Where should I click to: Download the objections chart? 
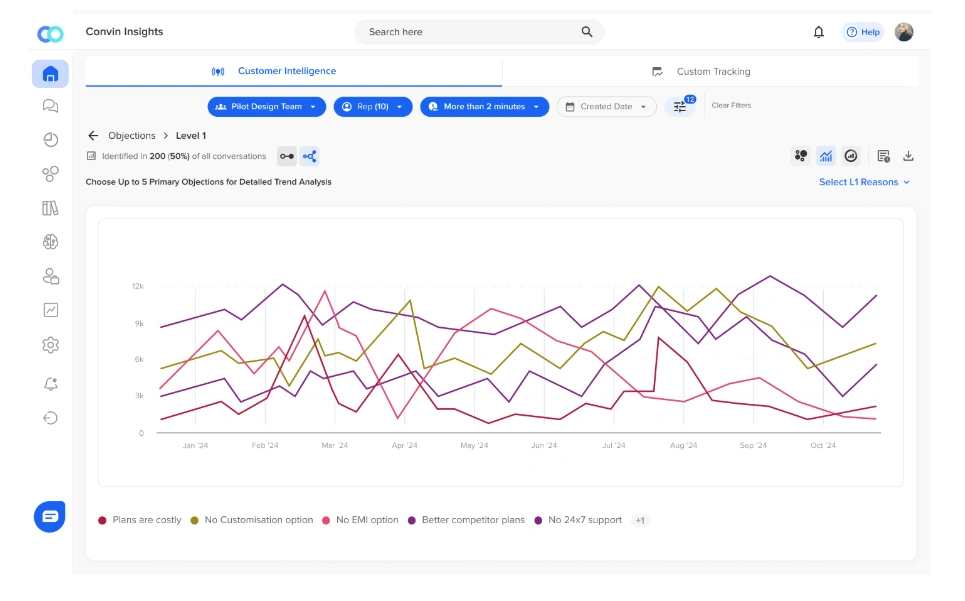click(909, 156)
